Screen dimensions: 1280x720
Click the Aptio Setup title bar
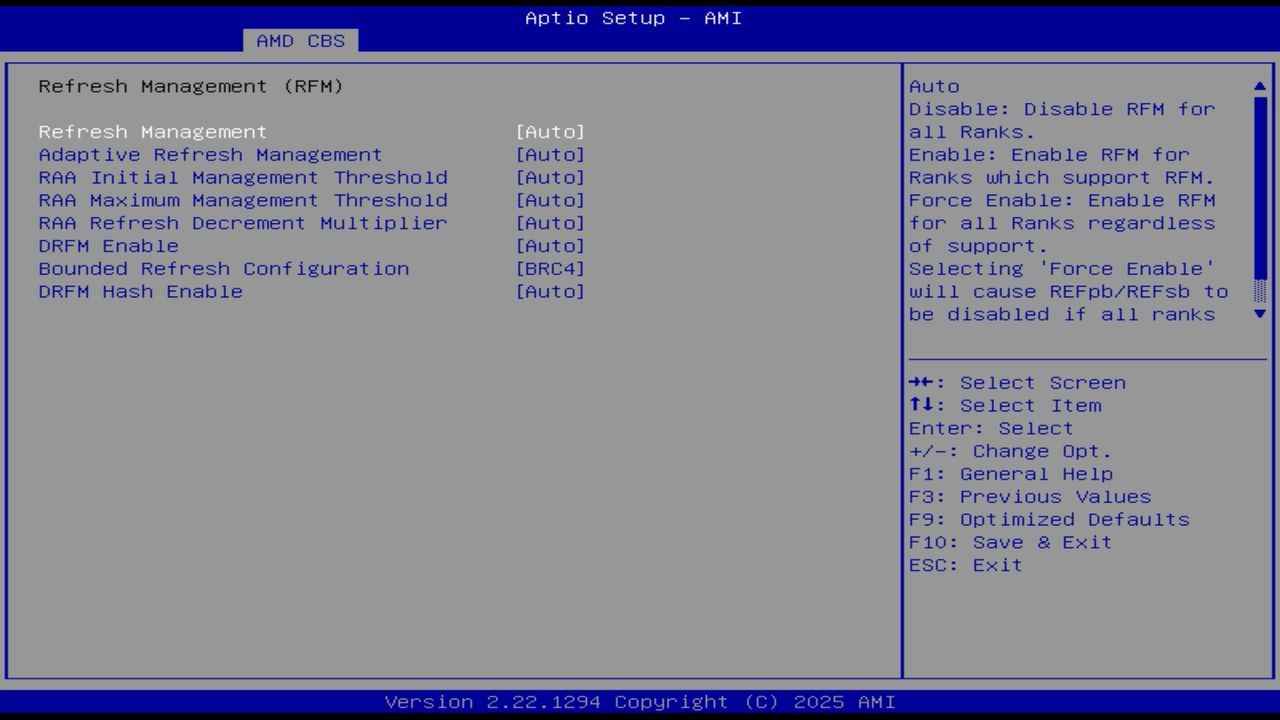(634, 17)
